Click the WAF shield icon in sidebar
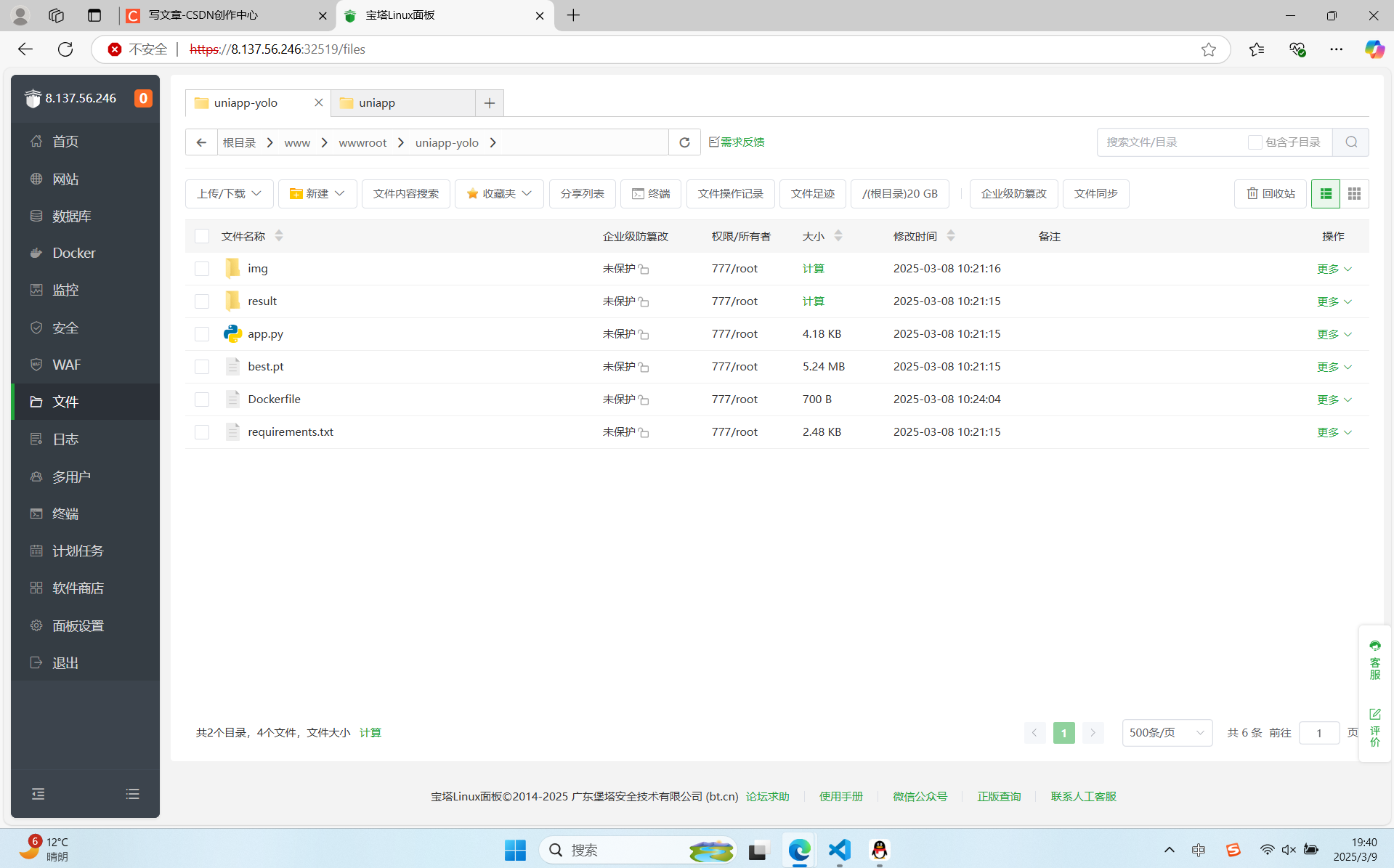The width and height of the screenshot is (1394, 868). click(36, 365)
